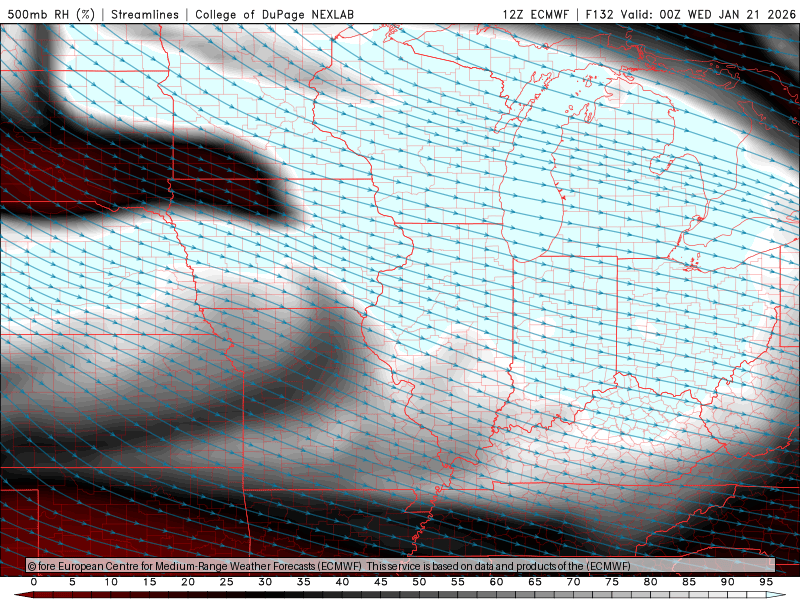
Task: Click the '20' humidity scale label
Action: [188, 582]
